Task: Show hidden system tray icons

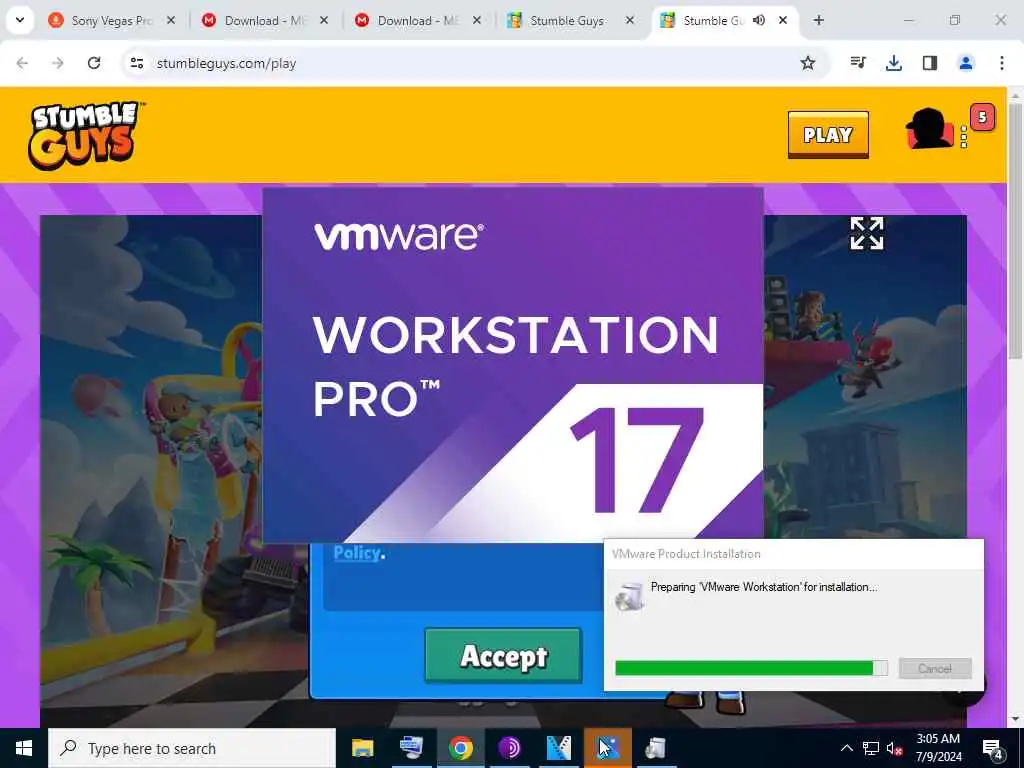Action: pyautogui.click(x=846, y=748)
